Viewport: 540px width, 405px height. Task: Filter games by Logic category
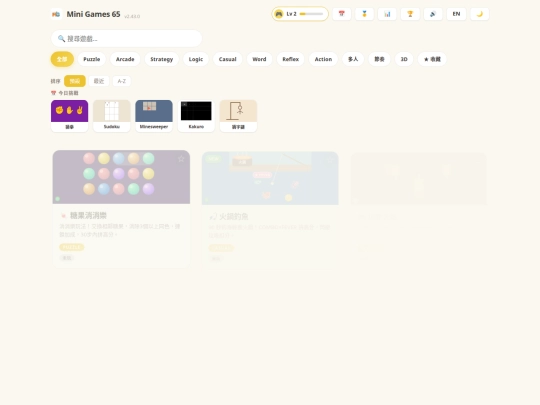click(x=196, y=59)
